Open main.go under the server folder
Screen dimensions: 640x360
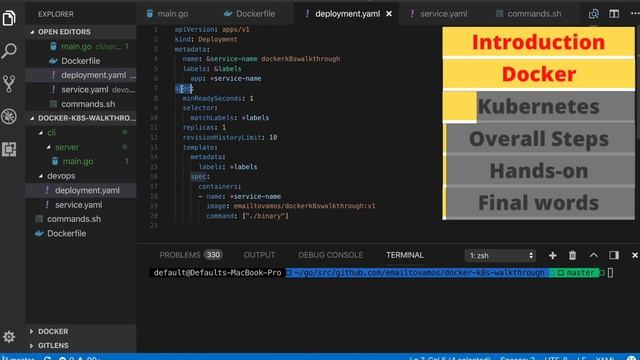(81, 161)
